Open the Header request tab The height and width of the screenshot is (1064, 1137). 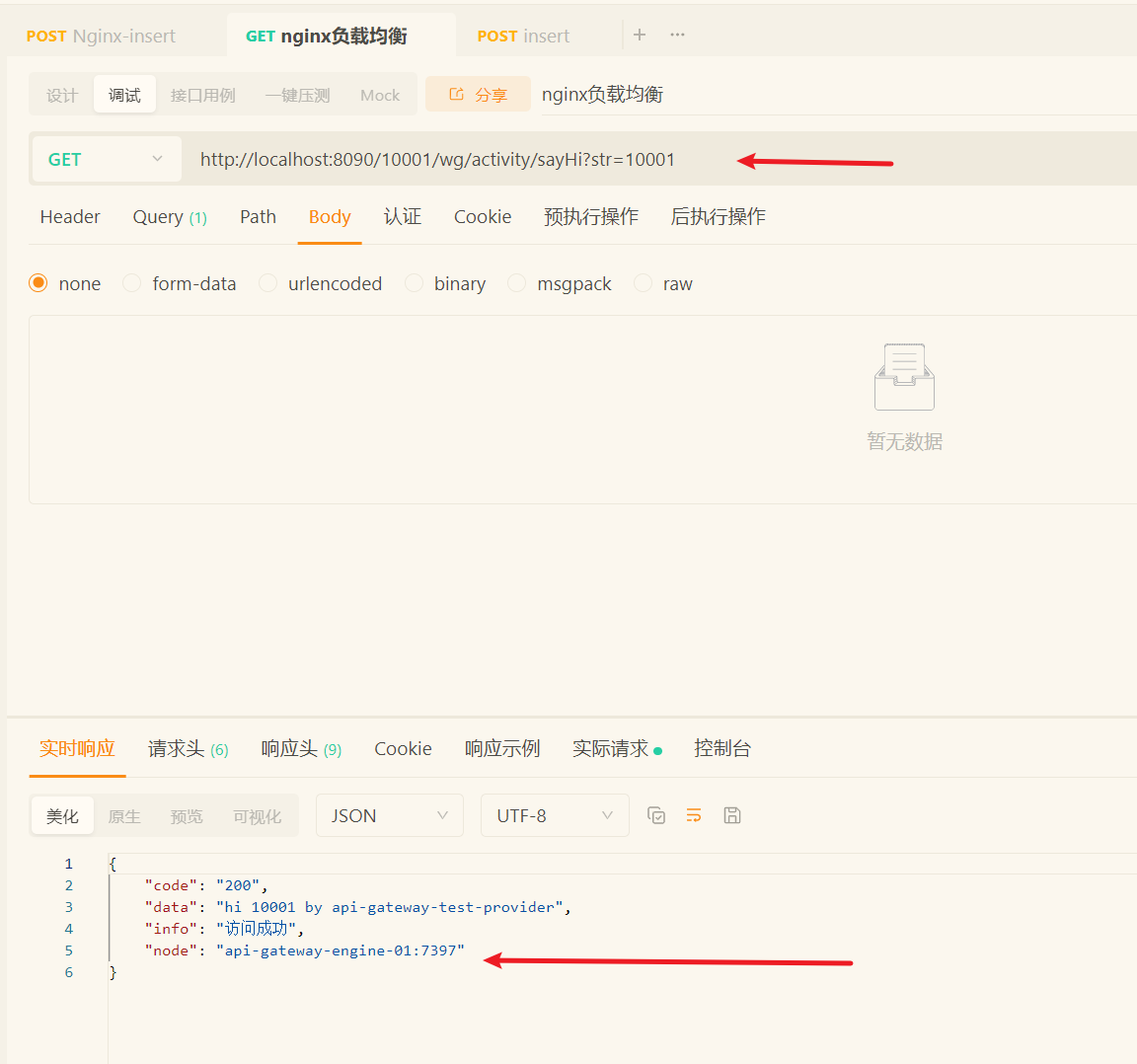70,217
